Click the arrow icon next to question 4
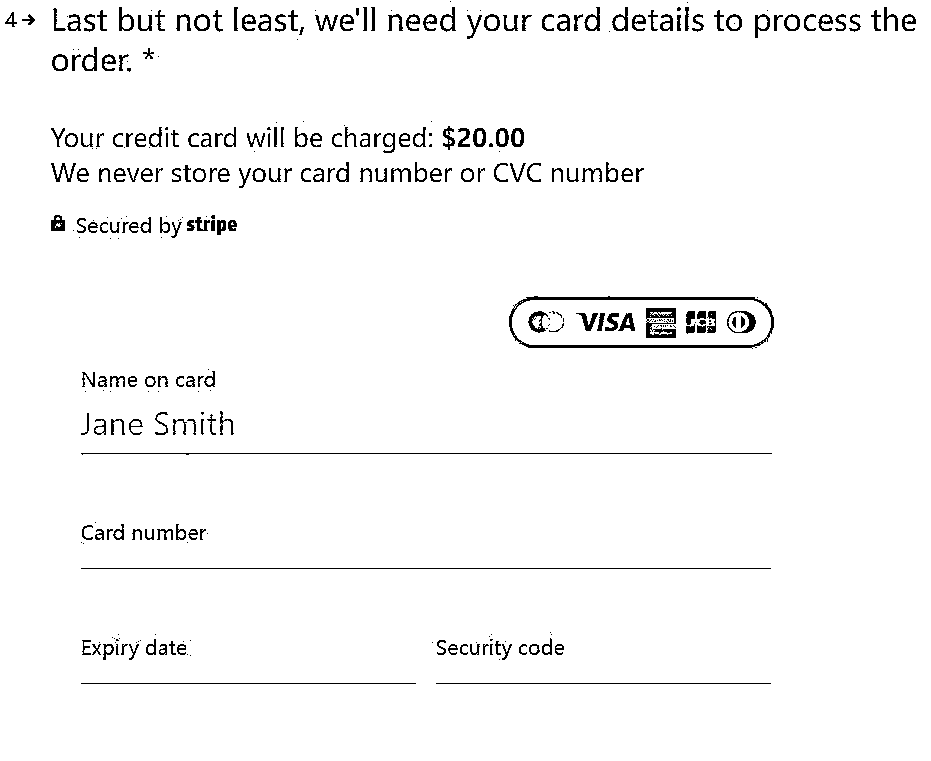Viewport: 931px width, 761px height. pos(29,21)
